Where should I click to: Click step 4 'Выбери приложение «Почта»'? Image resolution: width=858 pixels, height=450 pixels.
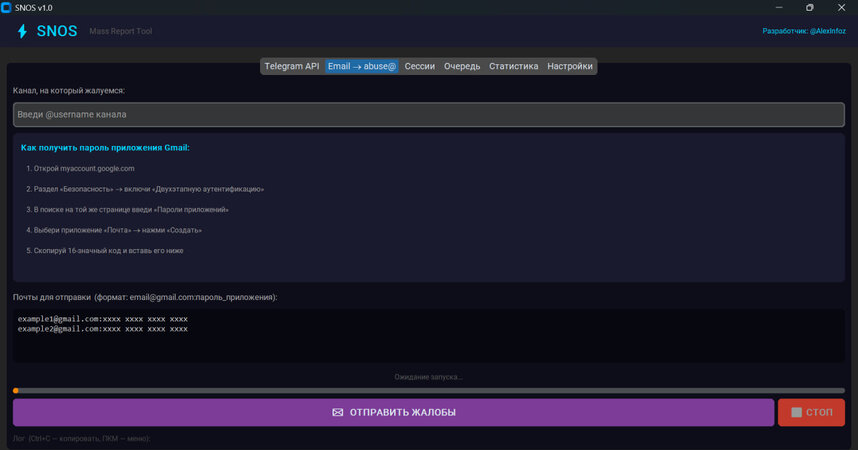coord(114,230)
